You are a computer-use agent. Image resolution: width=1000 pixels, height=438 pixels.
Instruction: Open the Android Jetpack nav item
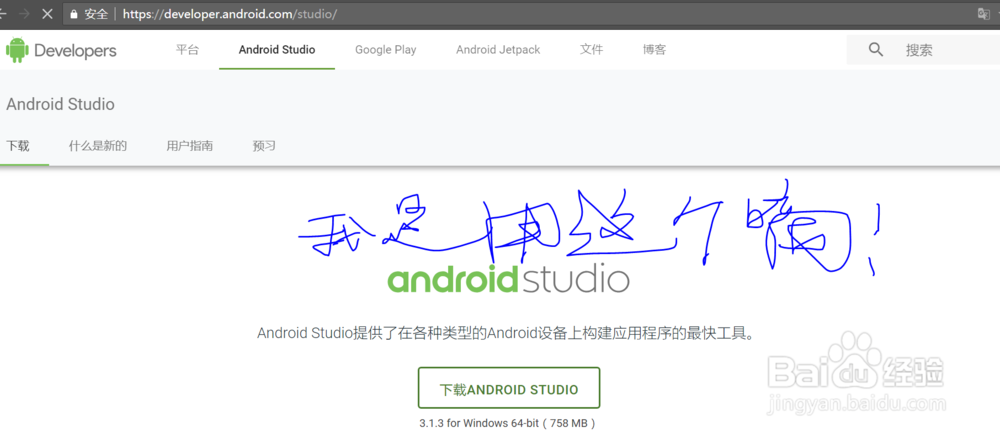(498, 50)
